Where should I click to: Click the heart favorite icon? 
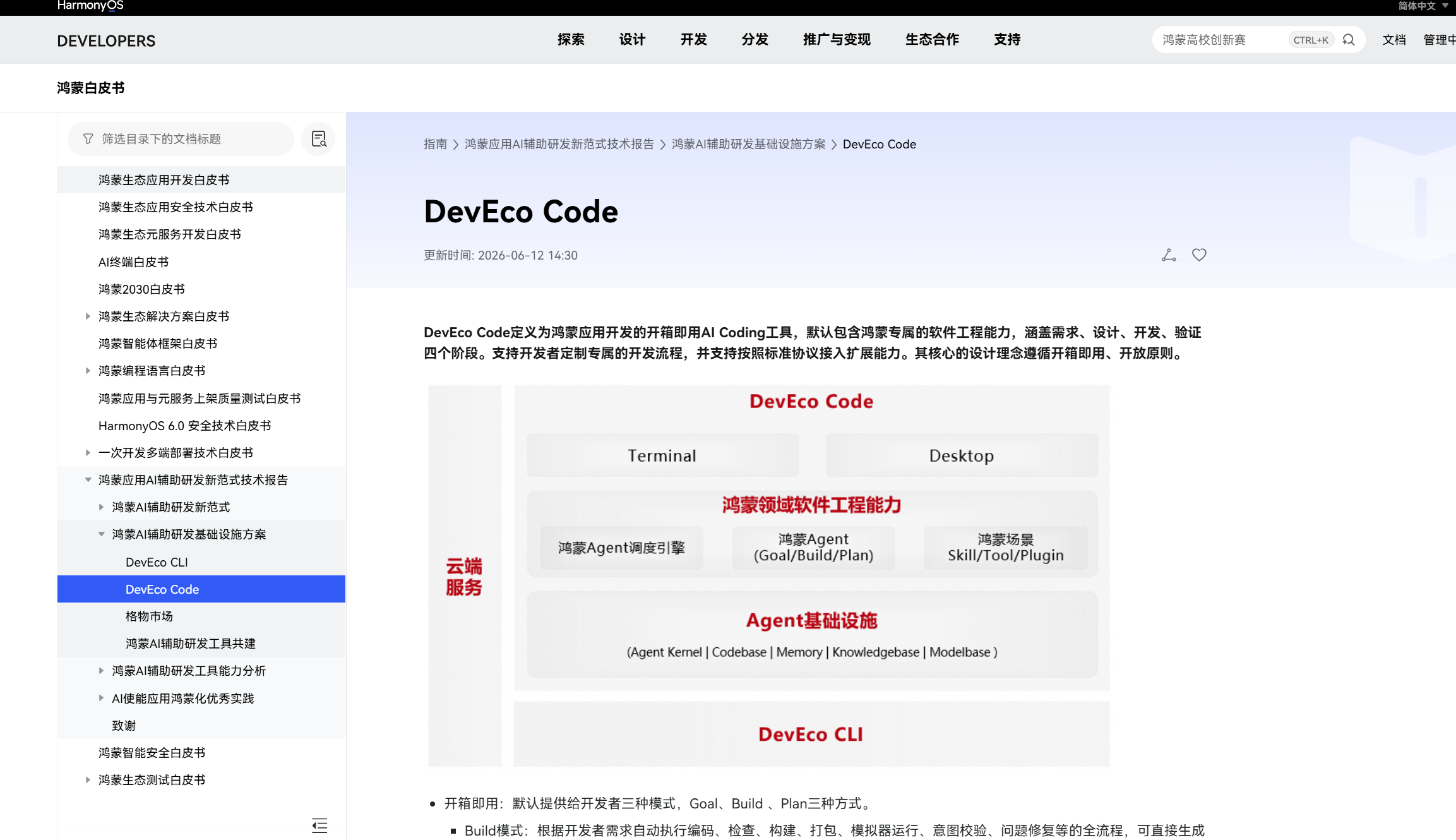[x=1199, y=255]
